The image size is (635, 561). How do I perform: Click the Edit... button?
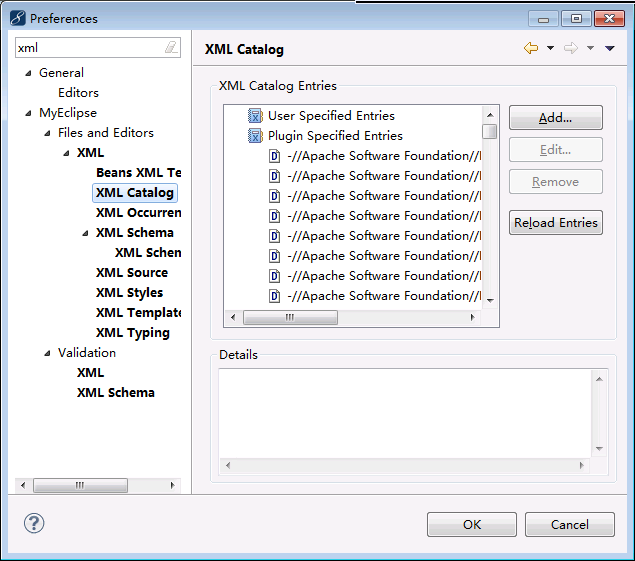[x=556, y=150]
